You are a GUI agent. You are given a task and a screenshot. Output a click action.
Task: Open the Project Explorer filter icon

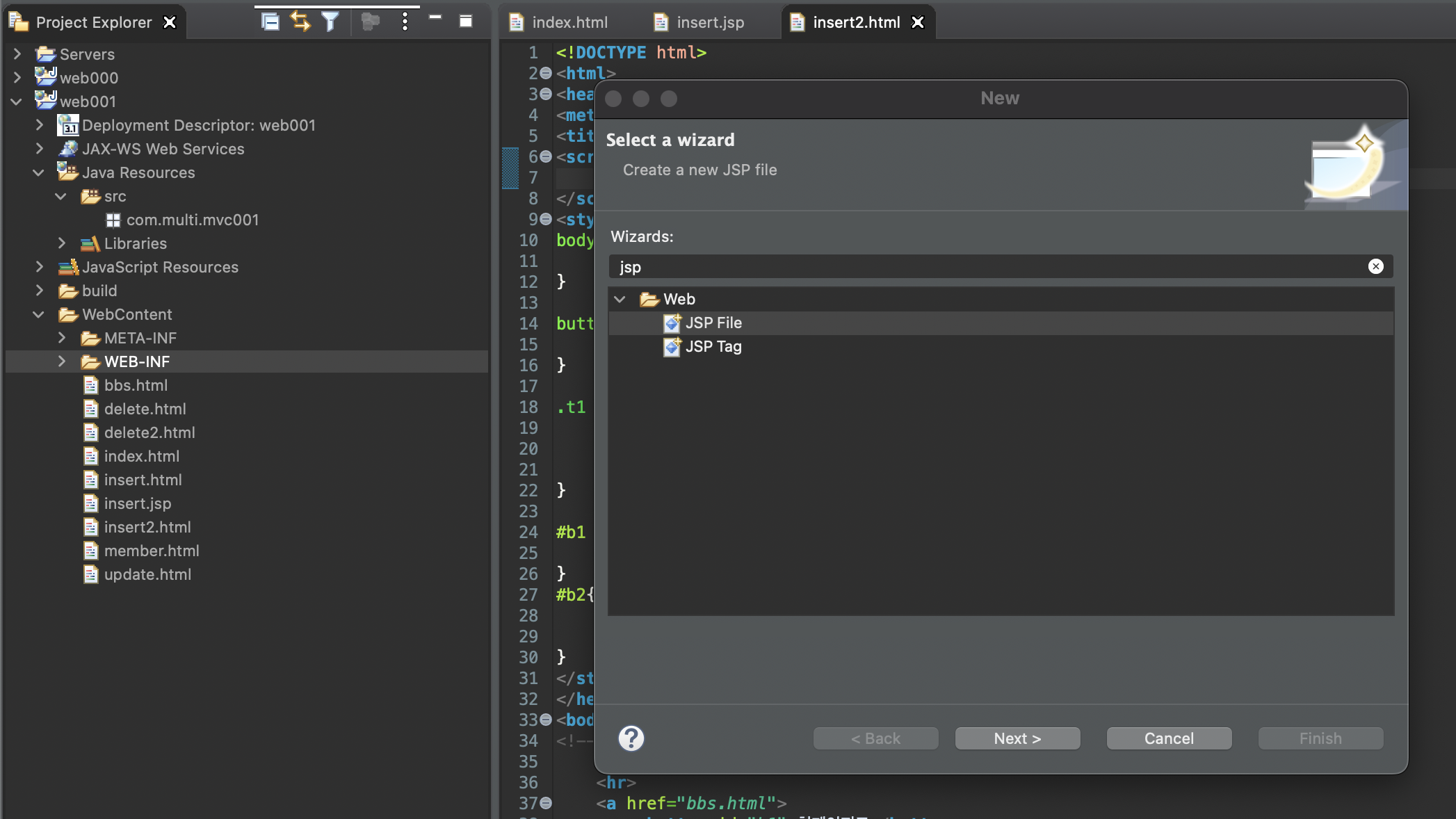331,22
